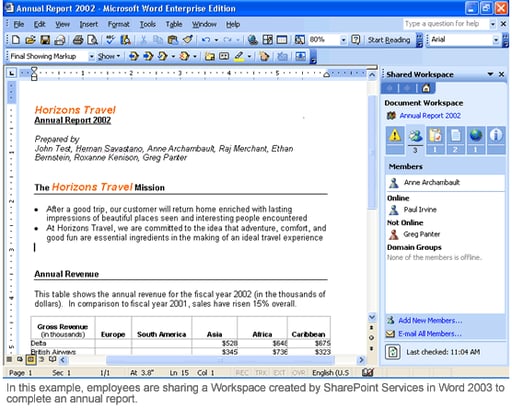Open the Documents tab showing 2
Viewport: 512px width, 408px height.
coord(455,140)
